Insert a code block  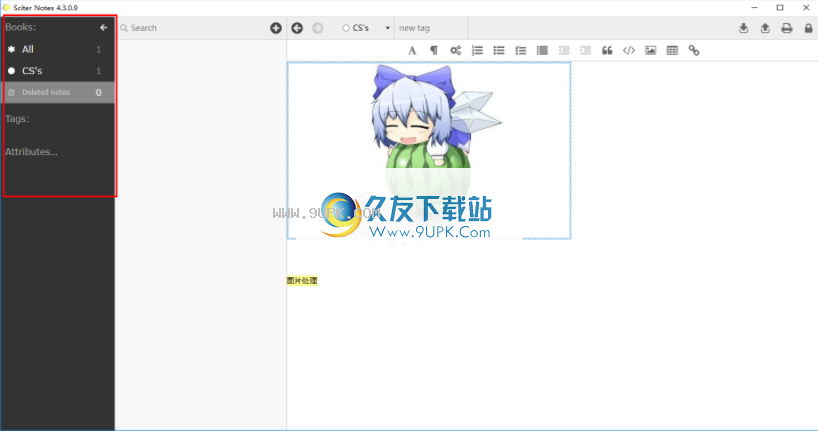pos(629,51)
